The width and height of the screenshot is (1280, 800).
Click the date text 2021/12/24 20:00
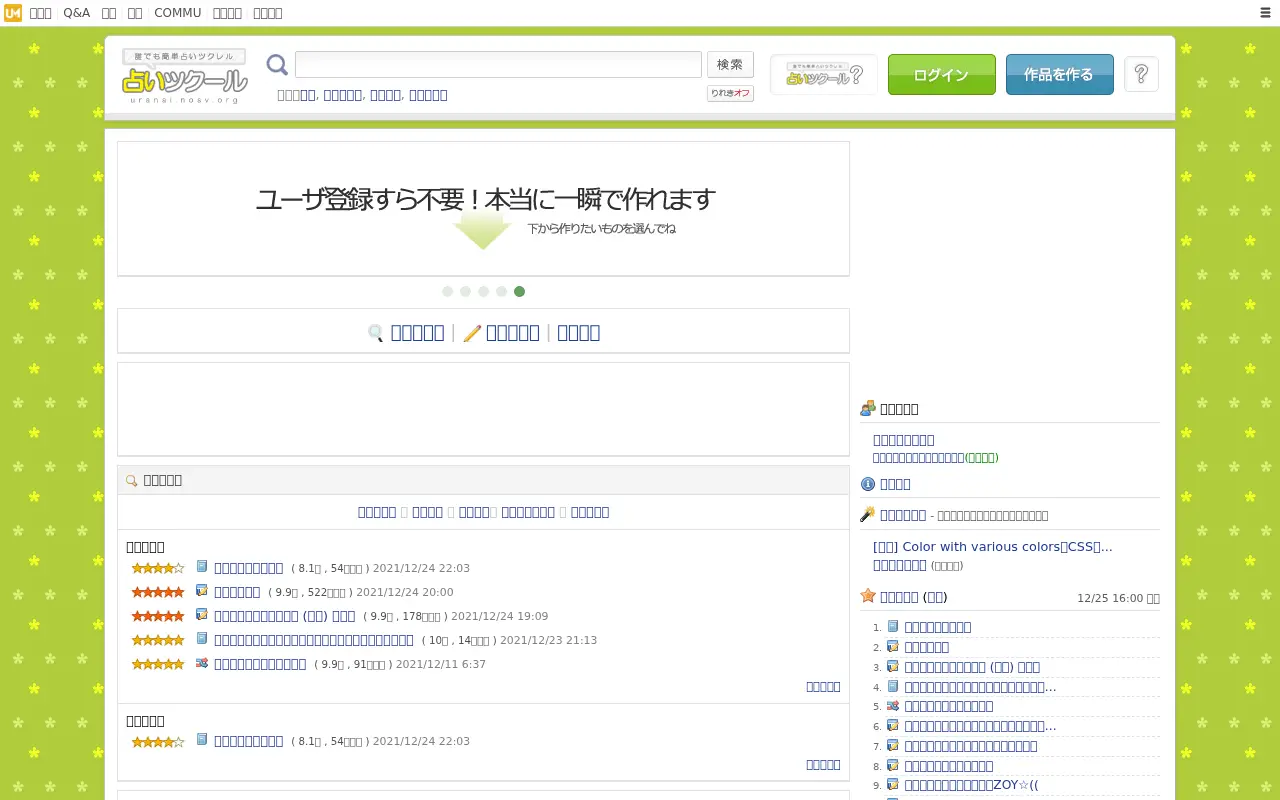[405, 592]
